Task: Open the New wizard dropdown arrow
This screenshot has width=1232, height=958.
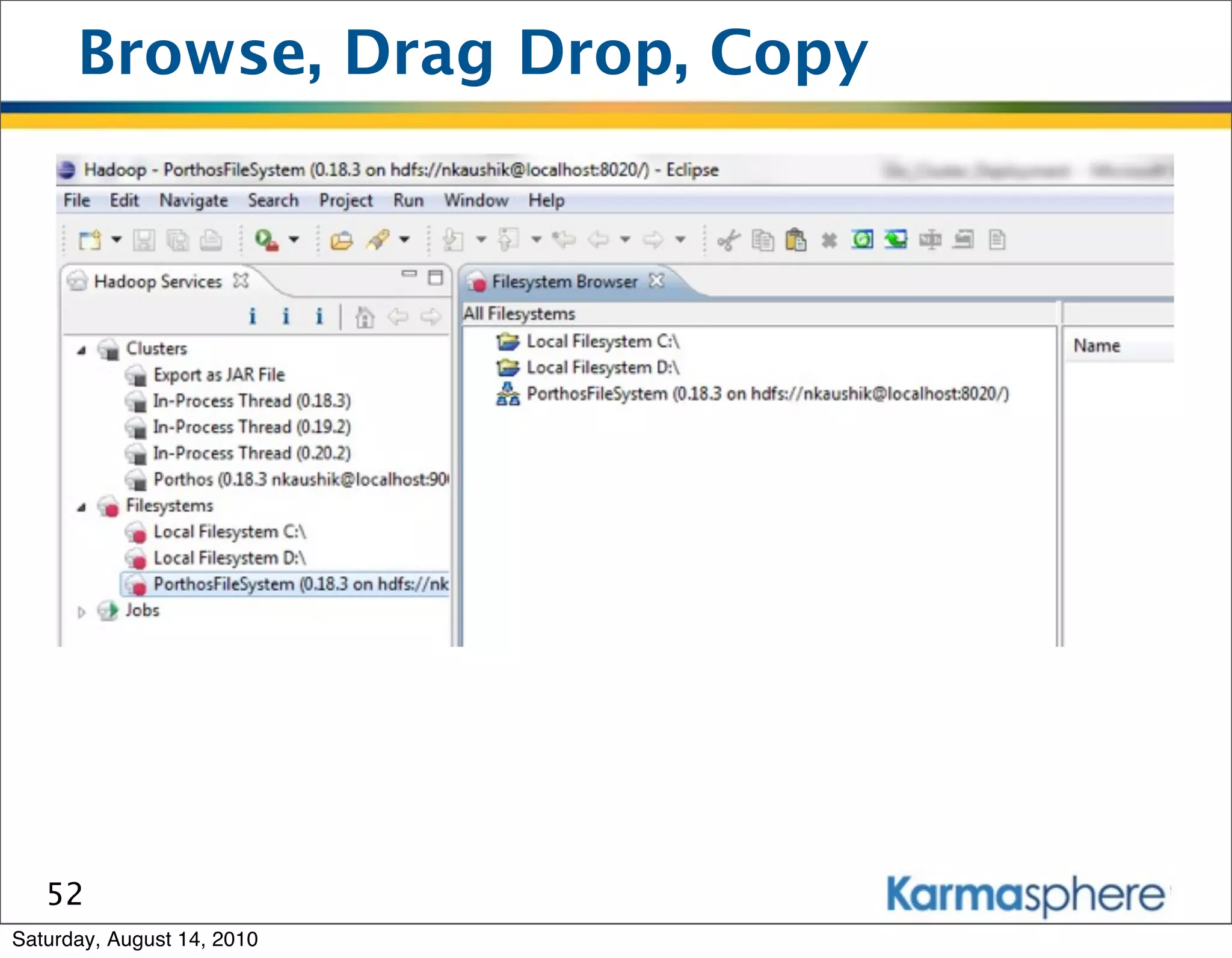Action: pyautogui.click(x=117, y=240)
